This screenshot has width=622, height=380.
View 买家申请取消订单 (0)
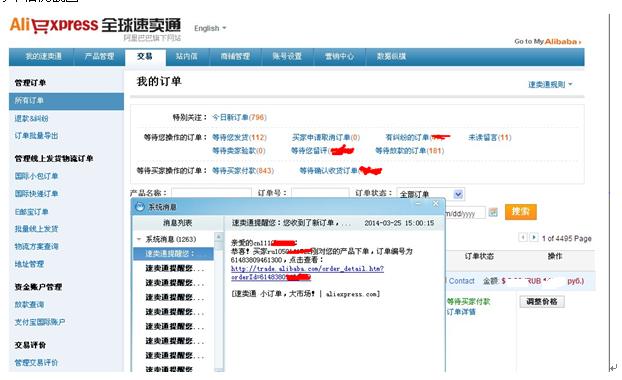coord(326,137)
